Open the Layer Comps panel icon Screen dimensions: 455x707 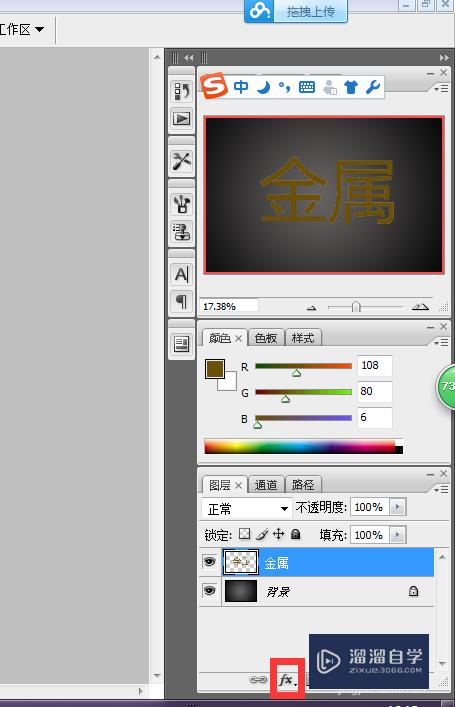pos(182,344)
